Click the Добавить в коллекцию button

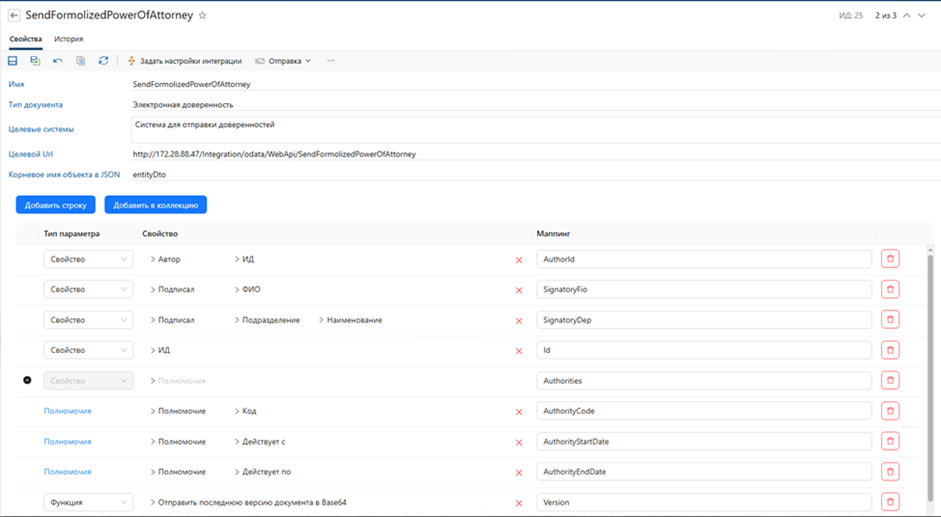pyautogui.click(x=155, y=205)
